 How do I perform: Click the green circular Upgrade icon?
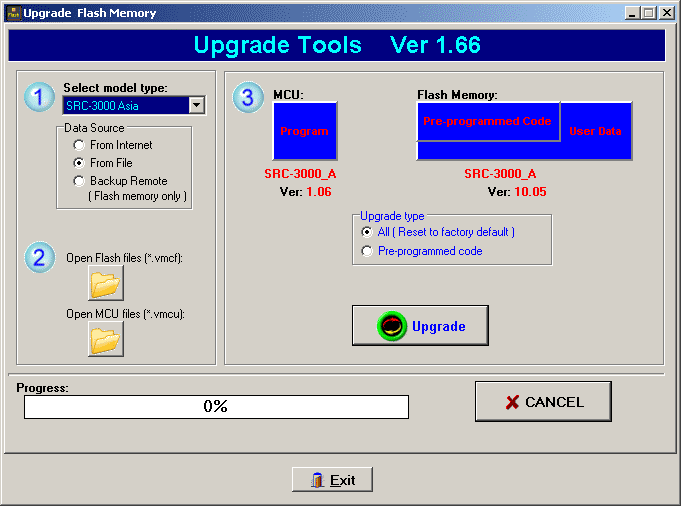[x=392, y=326]
